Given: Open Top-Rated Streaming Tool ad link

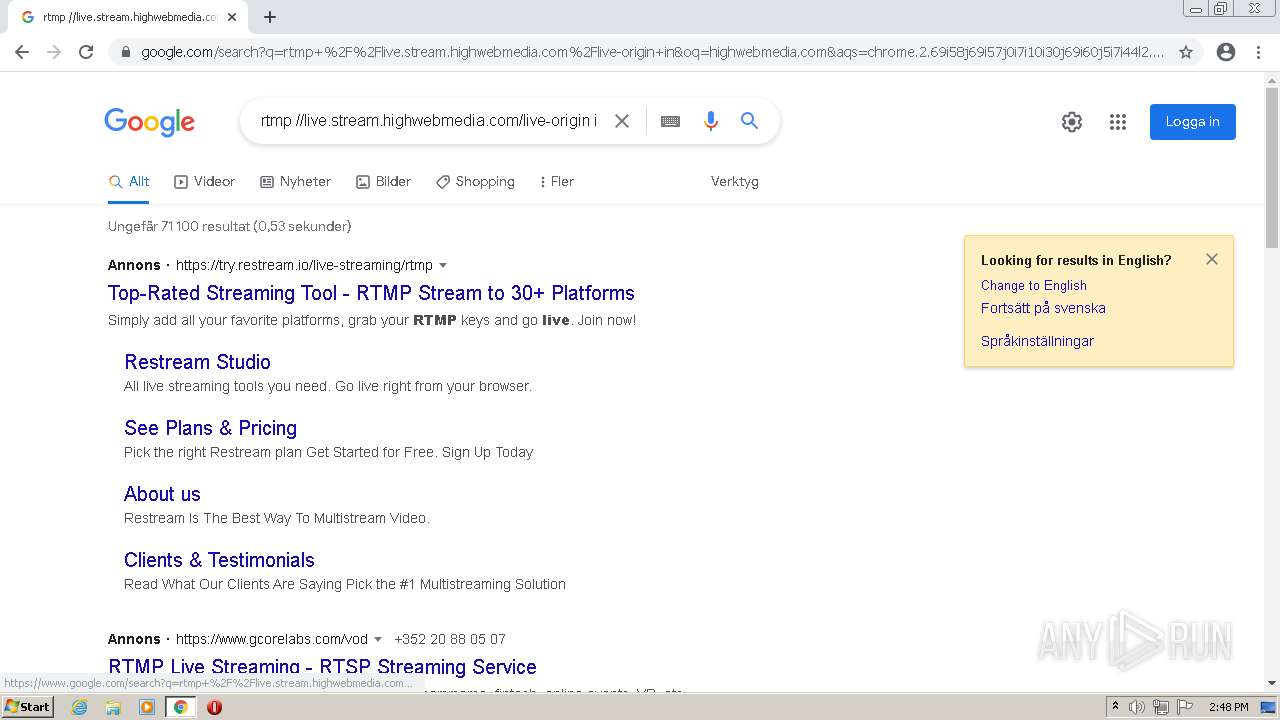Looking at the screenshot, I should pyautogui.click(x=371, y=293).
